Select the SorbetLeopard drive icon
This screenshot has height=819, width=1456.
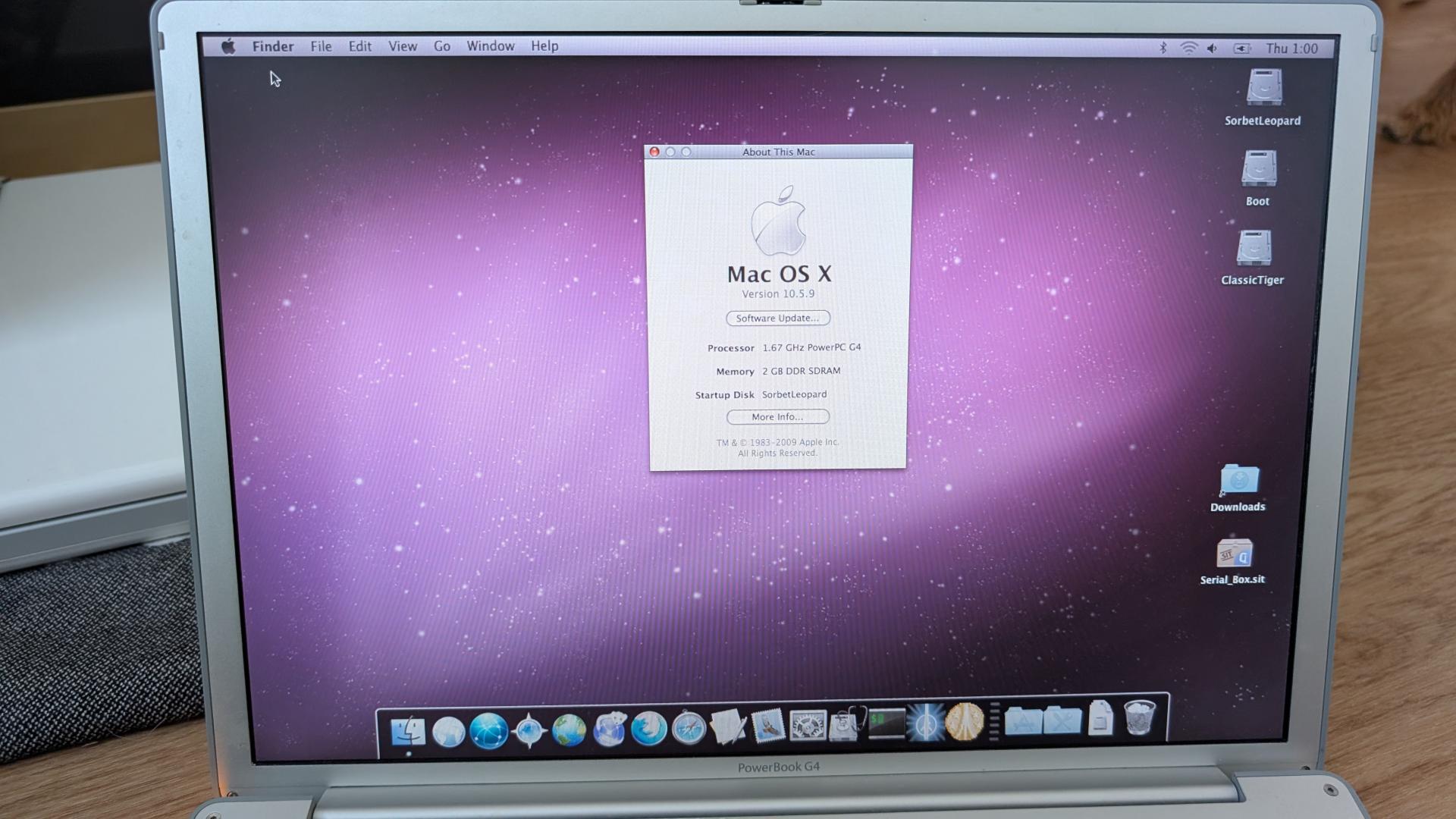(x=1264, y=88)
